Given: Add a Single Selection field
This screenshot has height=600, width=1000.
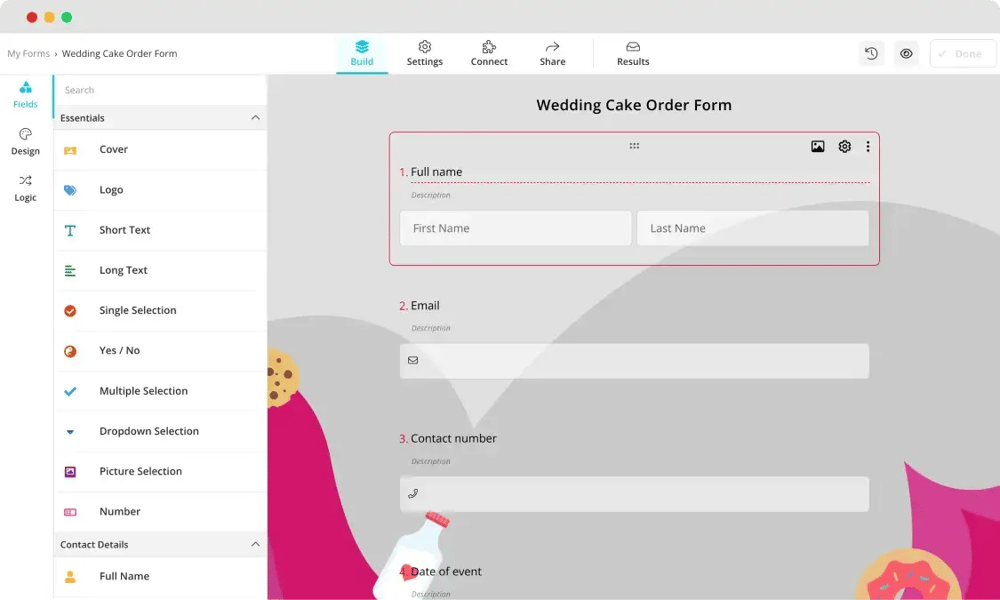Looking at the screenshot, I should [x=137, y=311].
